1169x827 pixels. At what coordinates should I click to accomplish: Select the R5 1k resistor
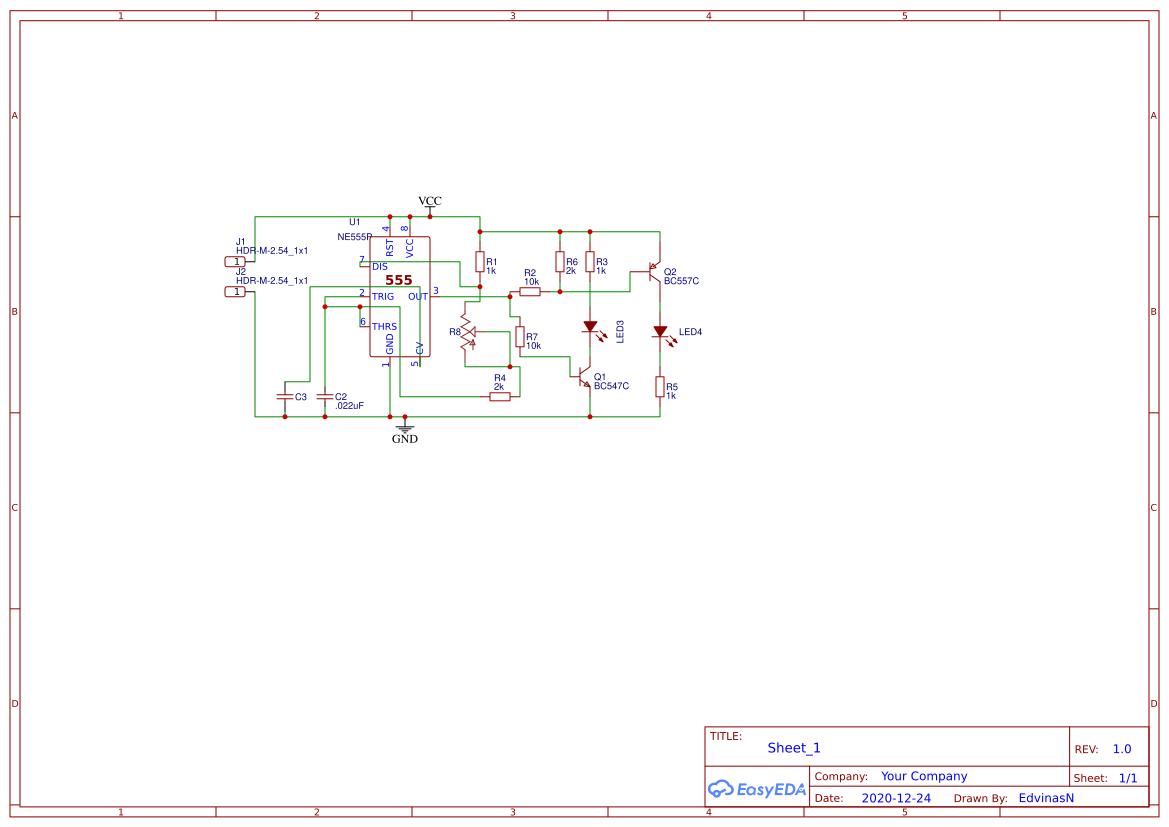pyautogui.click(x=660, y=386)
